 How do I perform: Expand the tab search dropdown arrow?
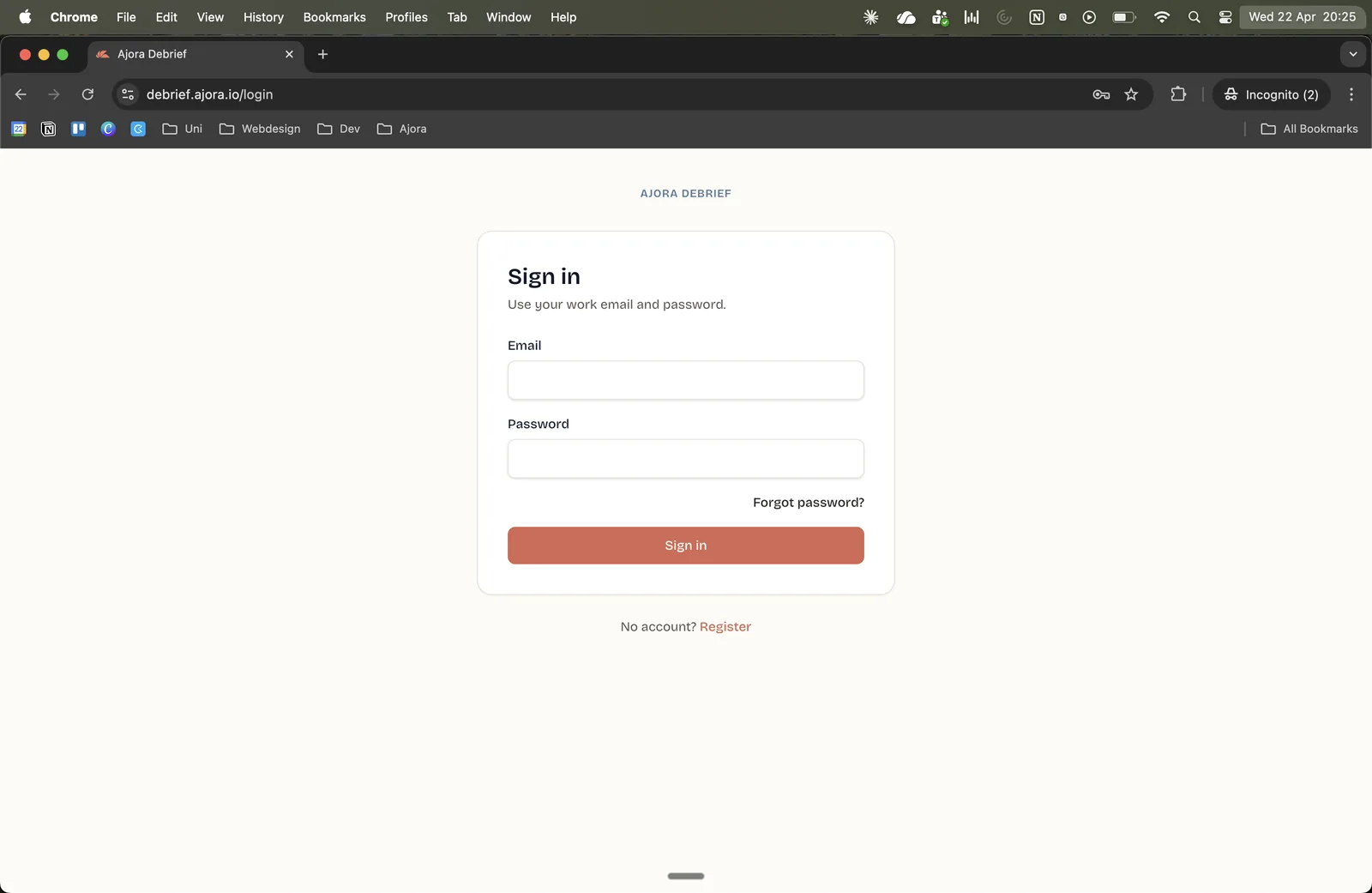point(1353,54)
